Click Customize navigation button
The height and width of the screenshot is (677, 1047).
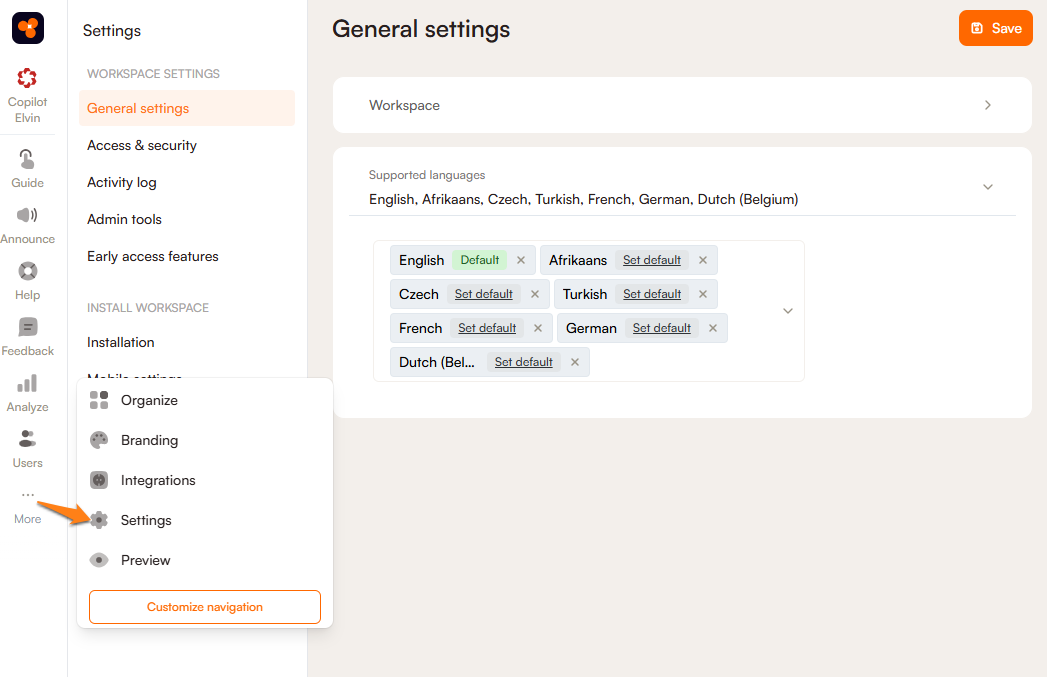click(205, 607)
